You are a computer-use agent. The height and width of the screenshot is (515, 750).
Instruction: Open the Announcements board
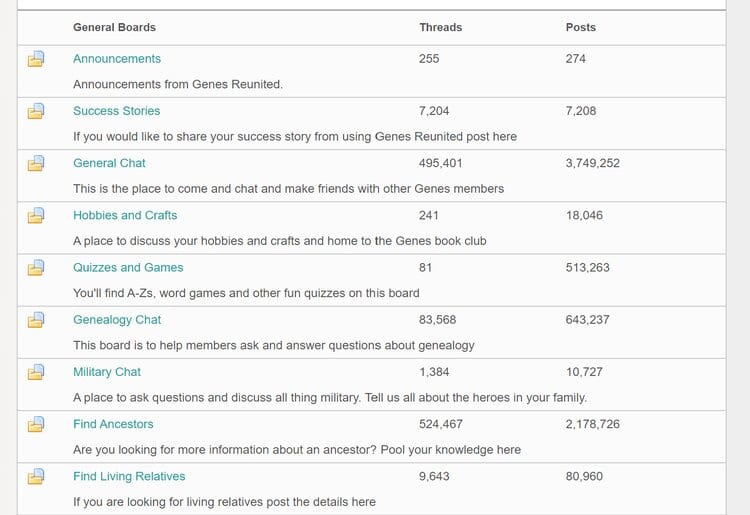click(117, 59)
